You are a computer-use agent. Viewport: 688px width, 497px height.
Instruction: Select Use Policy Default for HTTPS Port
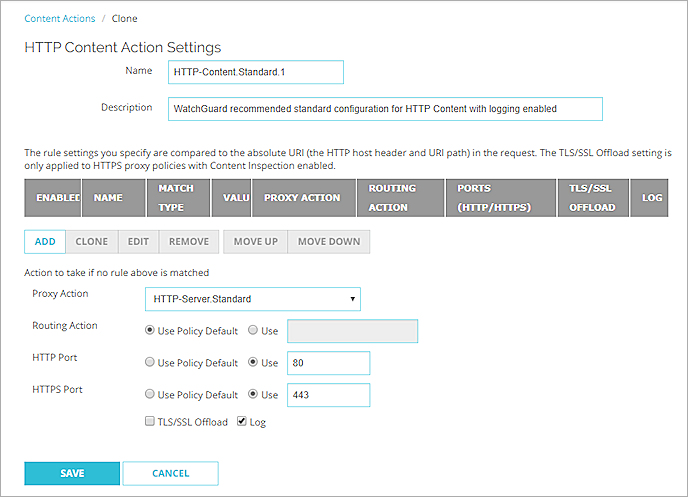point(150,394)
